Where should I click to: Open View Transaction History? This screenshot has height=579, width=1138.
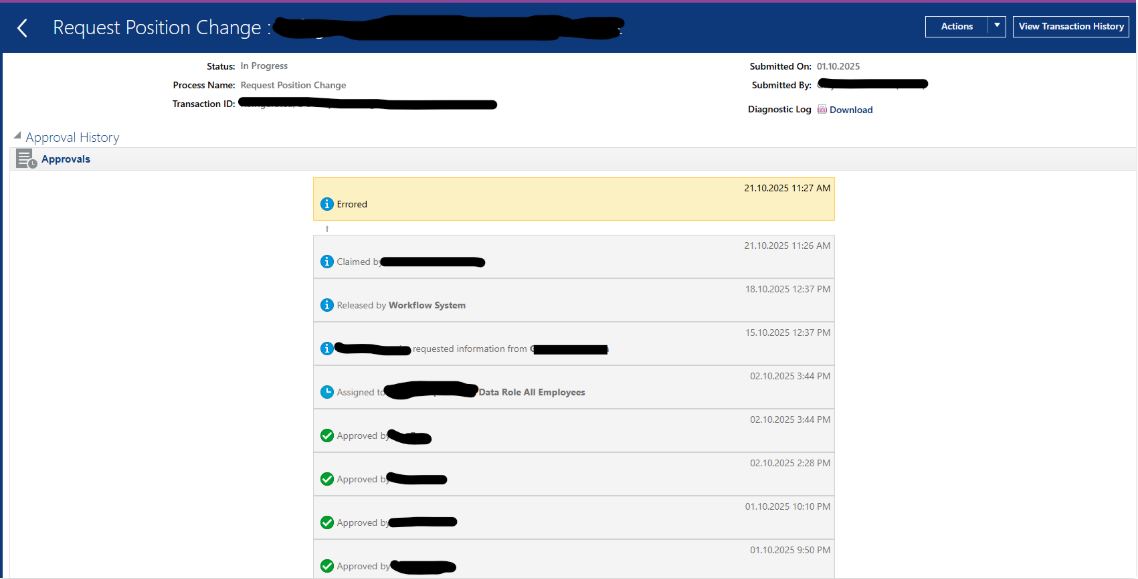(1071, 26)
